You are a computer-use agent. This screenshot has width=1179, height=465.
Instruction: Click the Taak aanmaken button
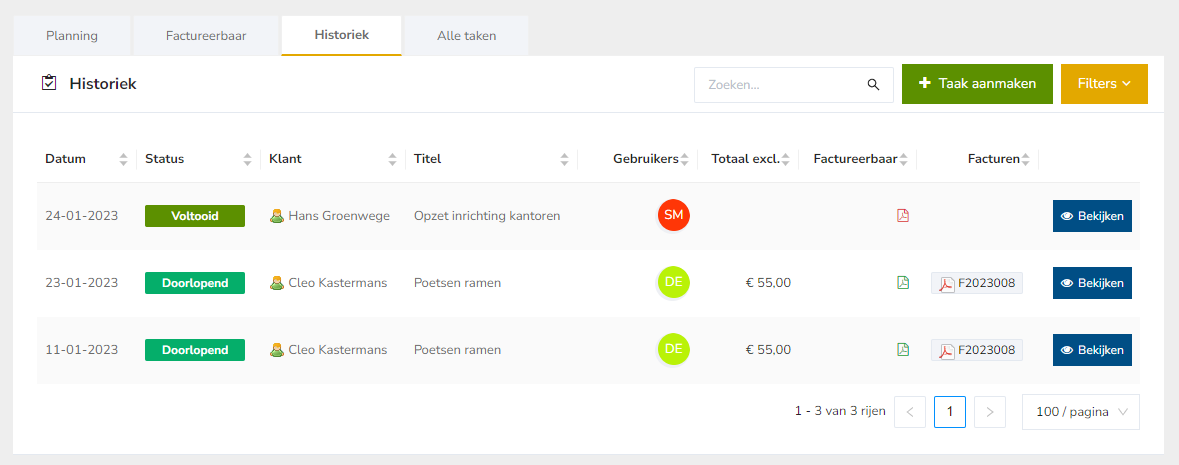click(977, 84)
